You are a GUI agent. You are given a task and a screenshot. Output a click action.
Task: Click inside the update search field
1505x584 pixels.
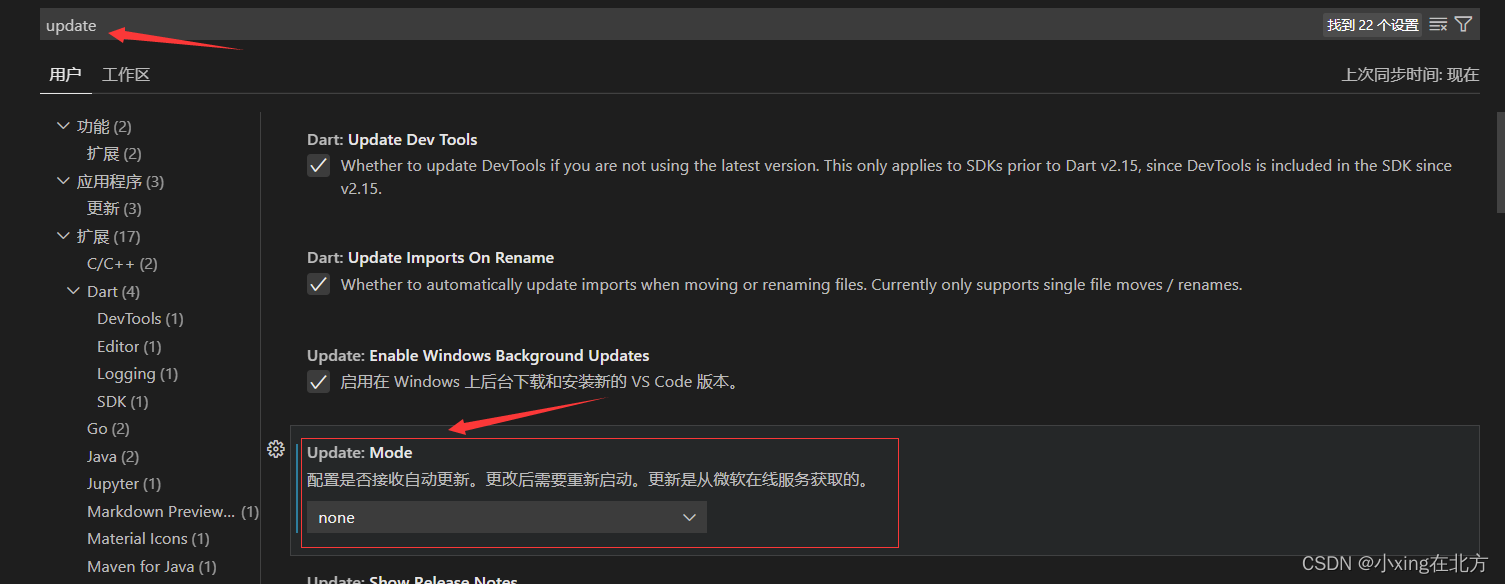point(500,24)
